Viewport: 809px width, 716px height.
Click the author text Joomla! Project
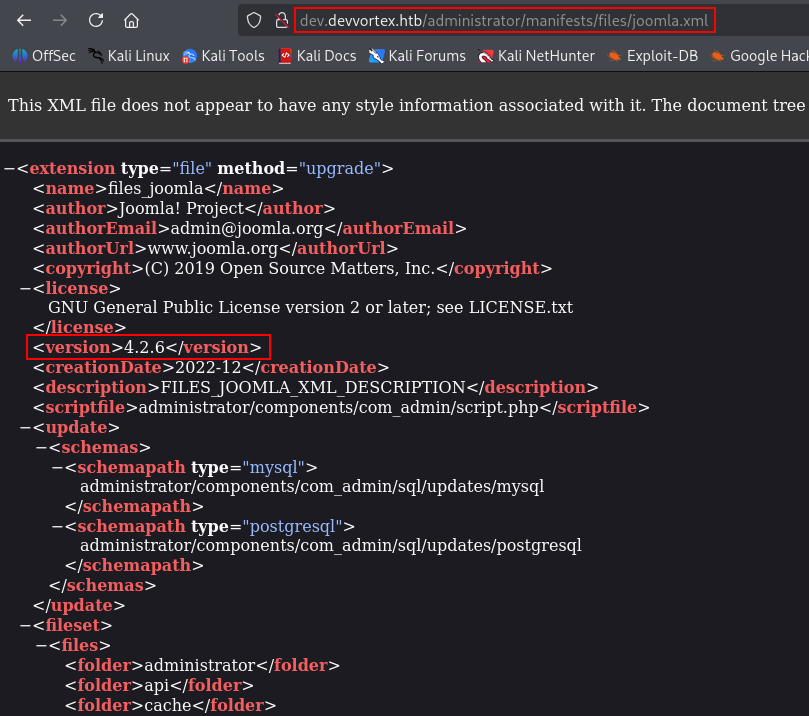point(181,208)
